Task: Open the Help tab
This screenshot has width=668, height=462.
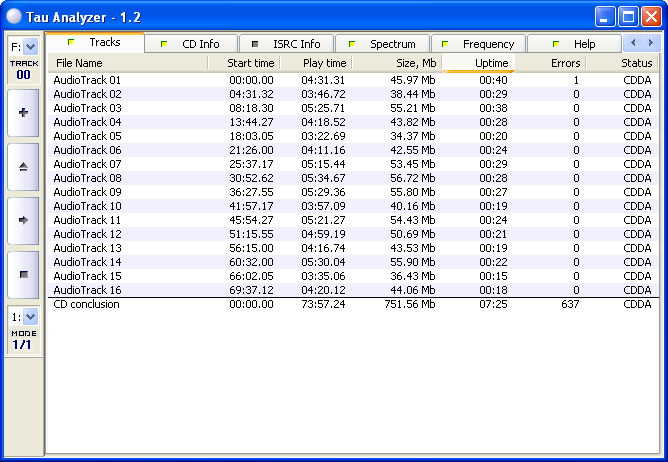Action: (x=575, y=44)
